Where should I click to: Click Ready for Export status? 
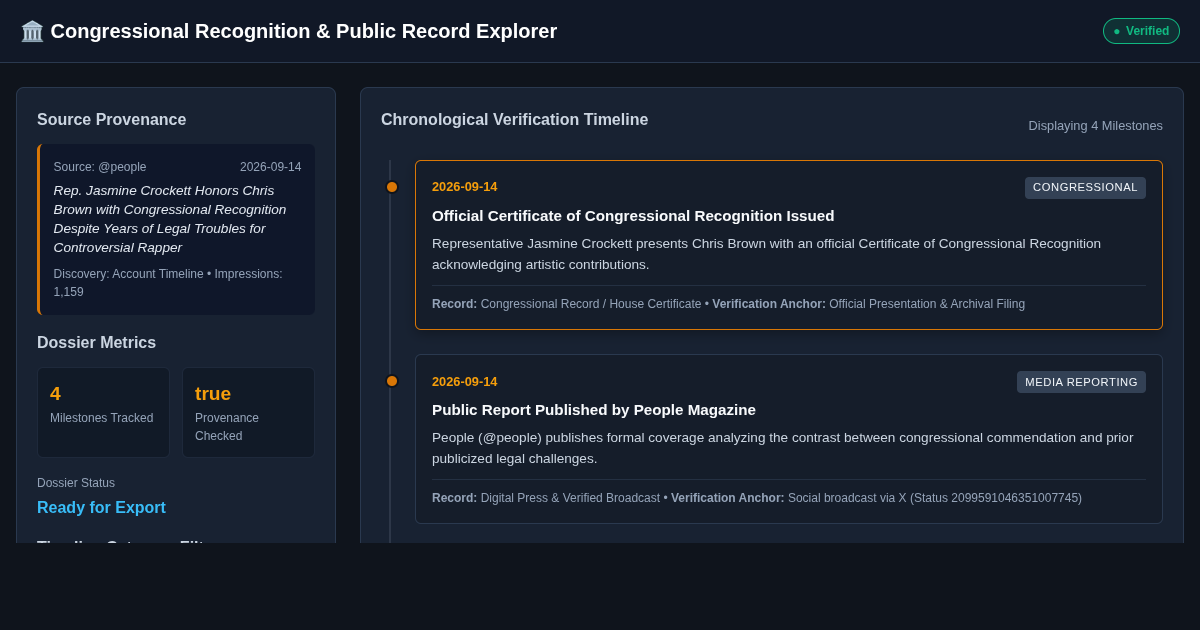click(x=101, y=508)
